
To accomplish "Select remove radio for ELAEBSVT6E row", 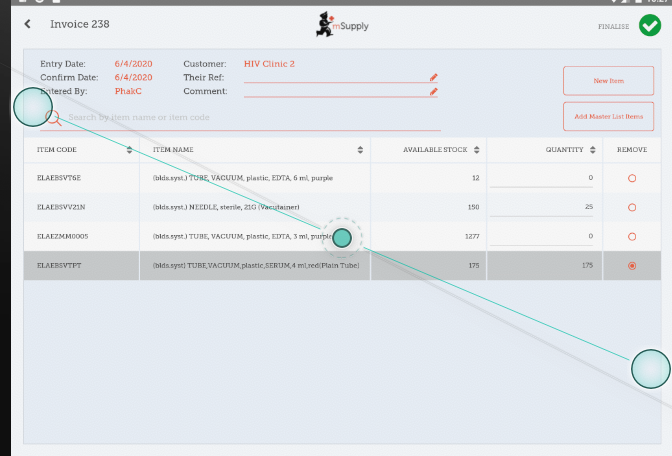I will coord(632,178).
